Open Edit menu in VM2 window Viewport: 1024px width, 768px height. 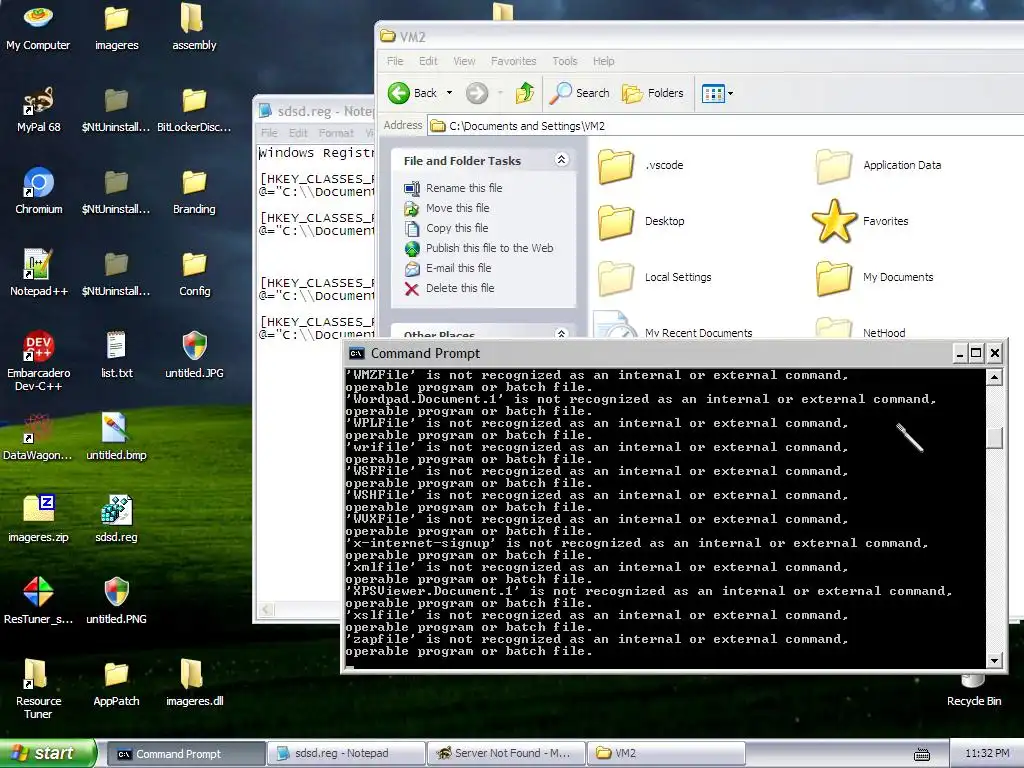(428, 61)
